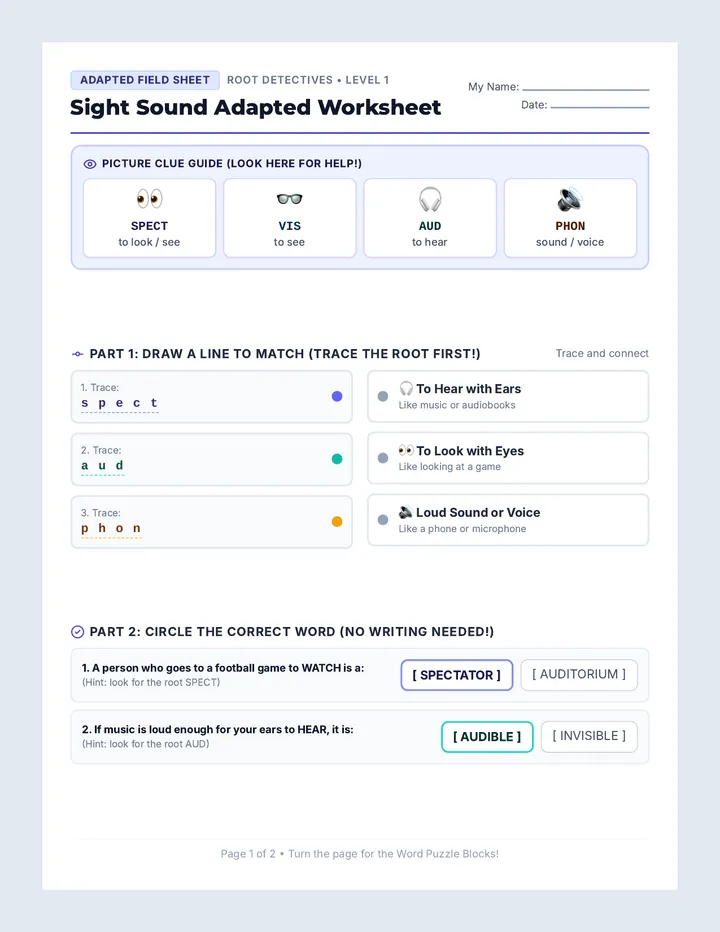
Task: Click the eyes icon above SPECT
Action: click(149, 199)
